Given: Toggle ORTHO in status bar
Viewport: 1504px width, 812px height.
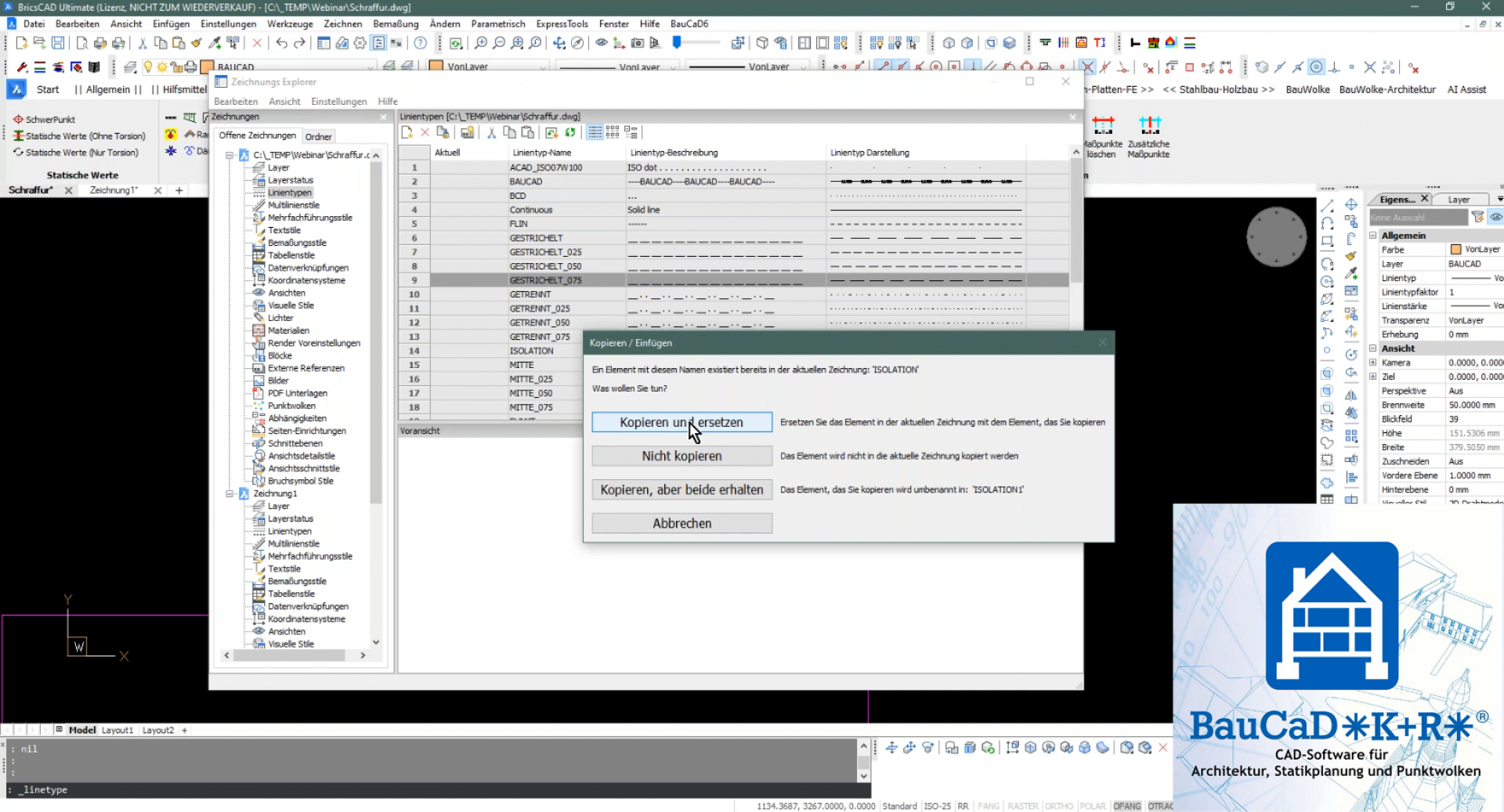Looking at the screenshot, I should 1058,806.
